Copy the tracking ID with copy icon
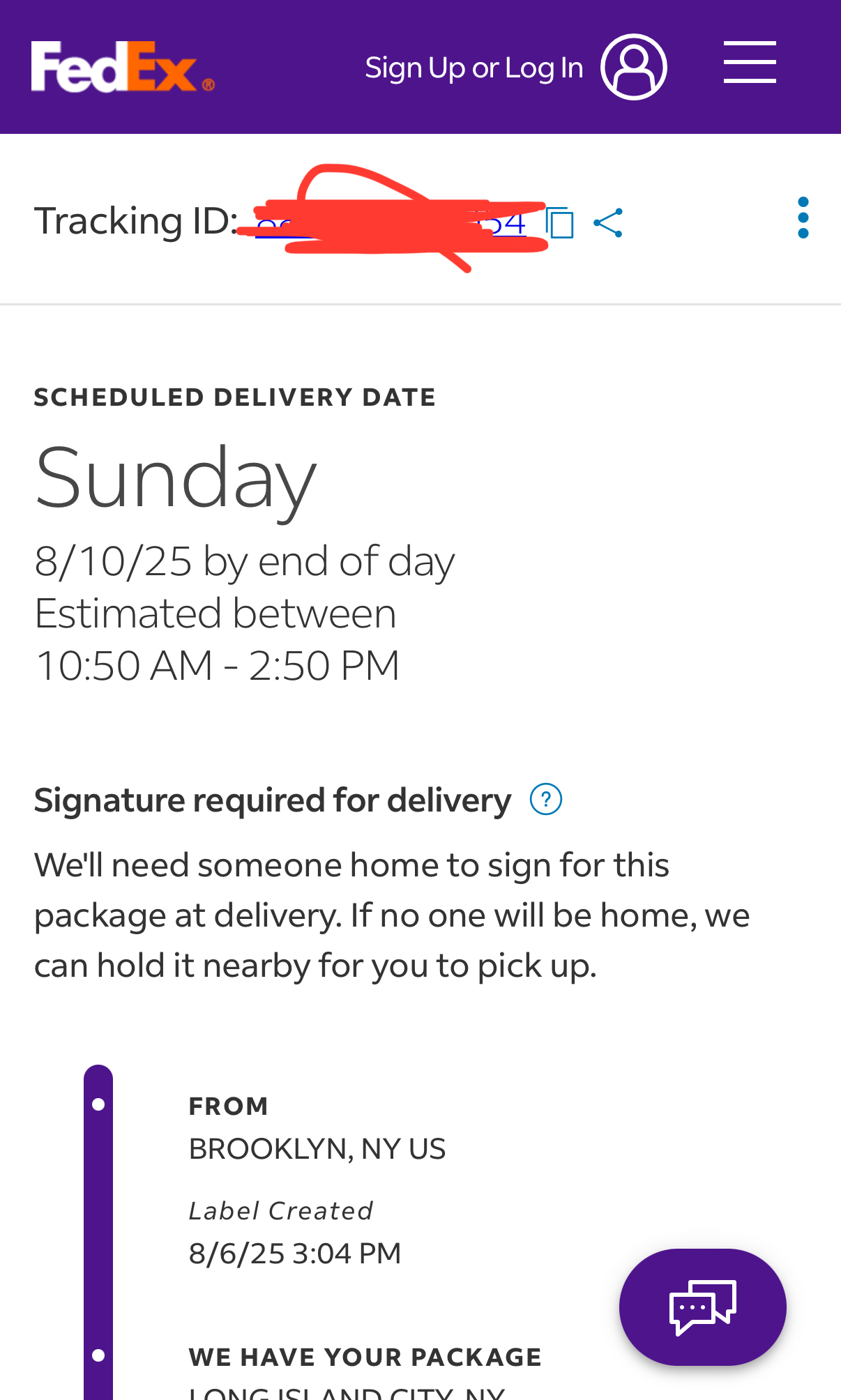841x1400 pixels. point(560,222)
